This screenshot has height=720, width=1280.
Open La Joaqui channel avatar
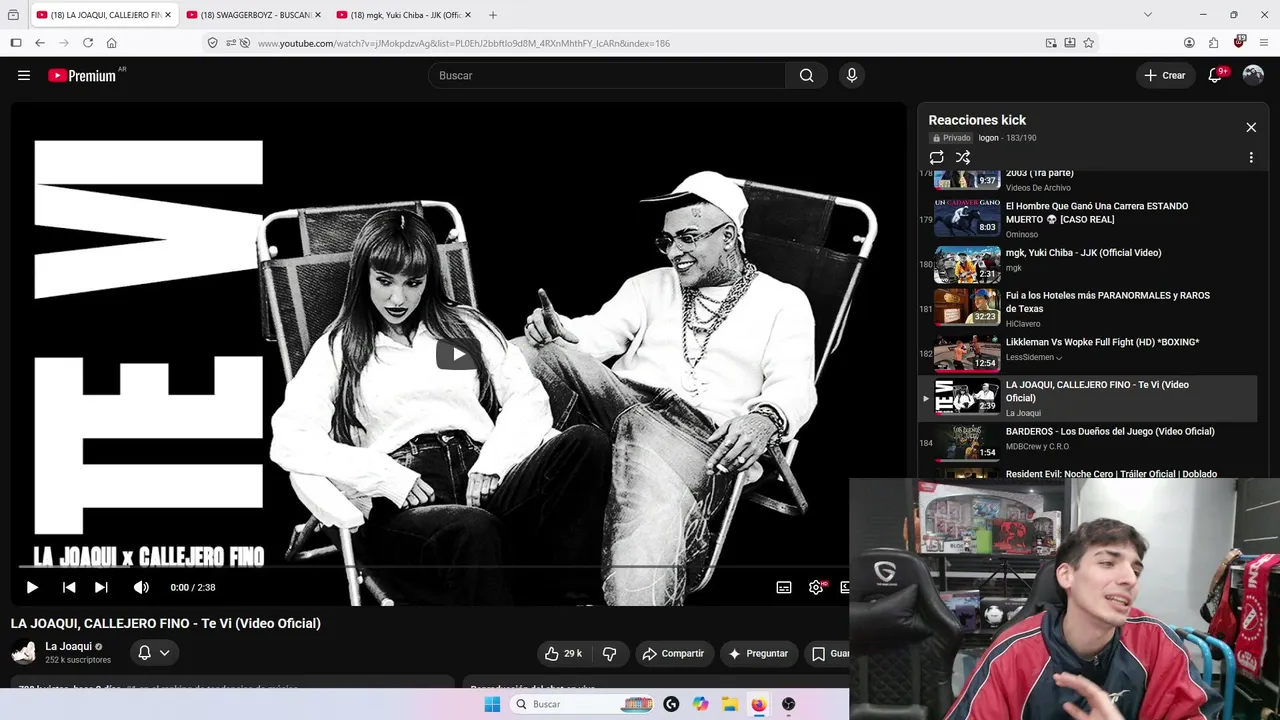pos(24,652)
